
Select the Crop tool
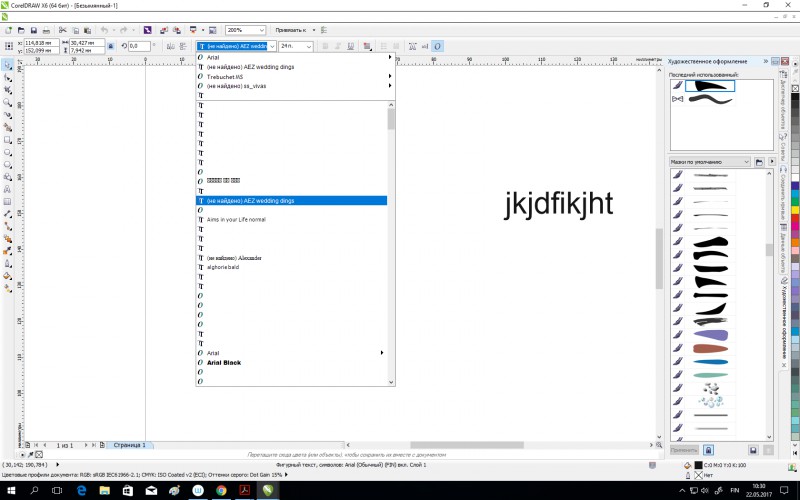click(x=8, y=90)
